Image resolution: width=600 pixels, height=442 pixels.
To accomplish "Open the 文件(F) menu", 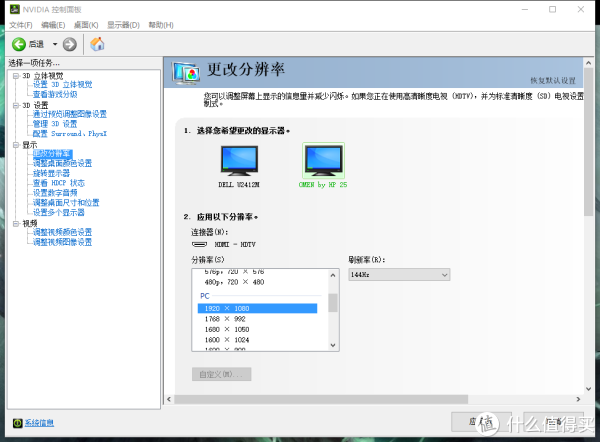I will coord(21,25).
